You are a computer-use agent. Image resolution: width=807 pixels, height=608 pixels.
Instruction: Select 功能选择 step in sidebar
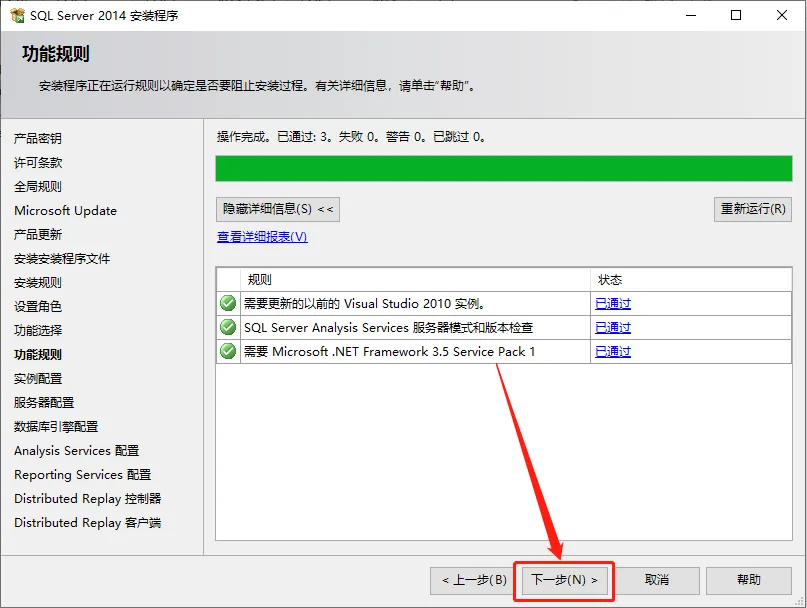[x=38, y=331]
